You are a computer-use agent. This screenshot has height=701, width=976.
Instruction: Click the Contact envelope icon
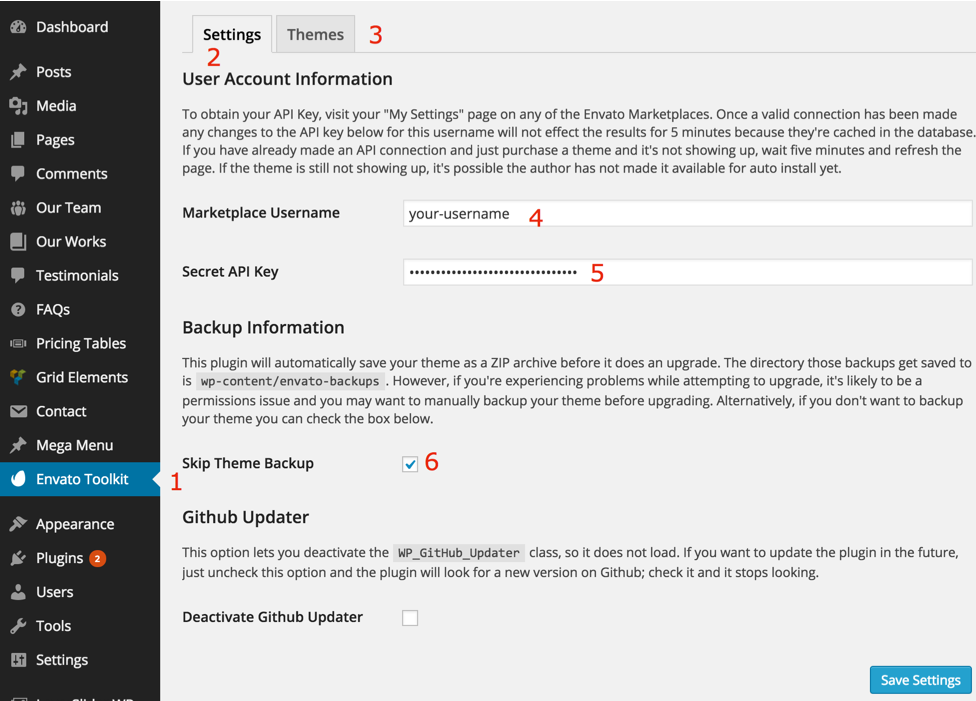19,411
